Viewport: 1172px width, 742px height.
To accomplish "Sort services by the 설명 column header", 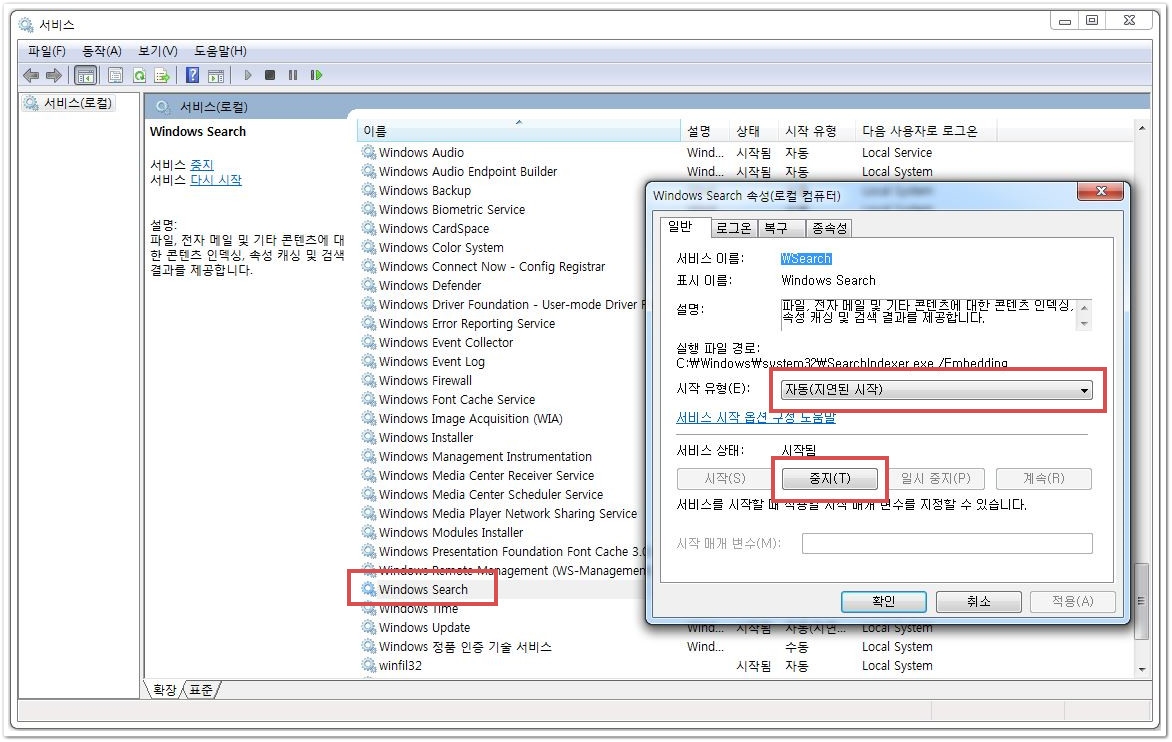I will pyautogui.click(x=704, y=131).
